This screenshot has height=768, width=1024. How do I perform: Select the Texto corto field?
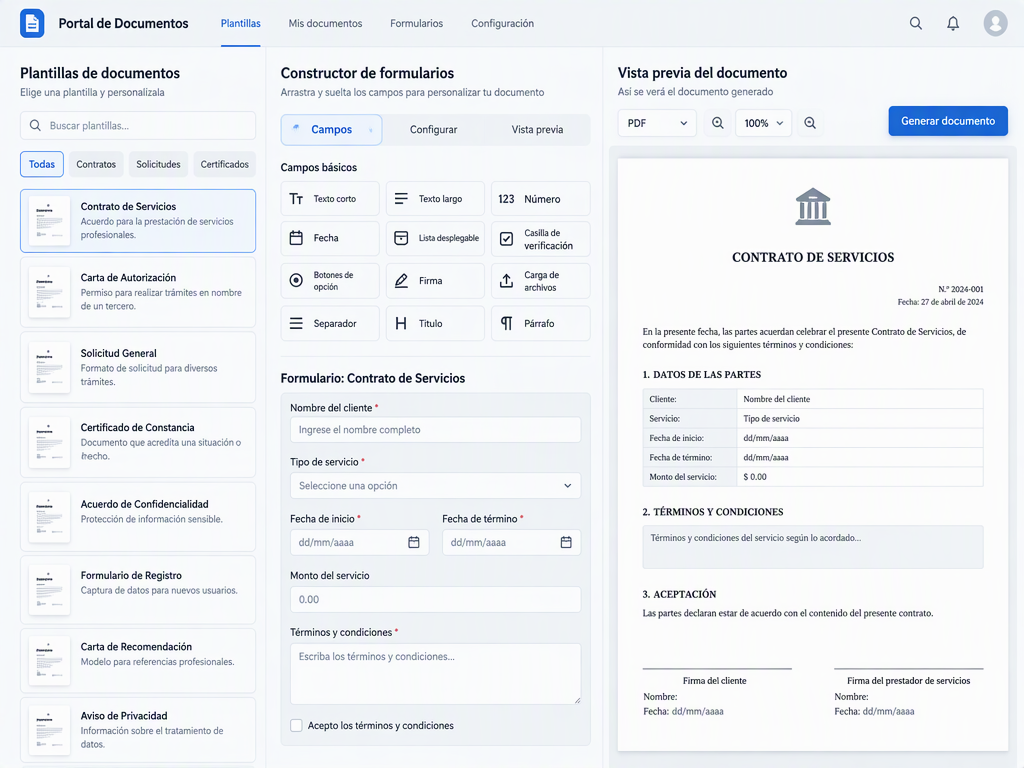point(330,199)
